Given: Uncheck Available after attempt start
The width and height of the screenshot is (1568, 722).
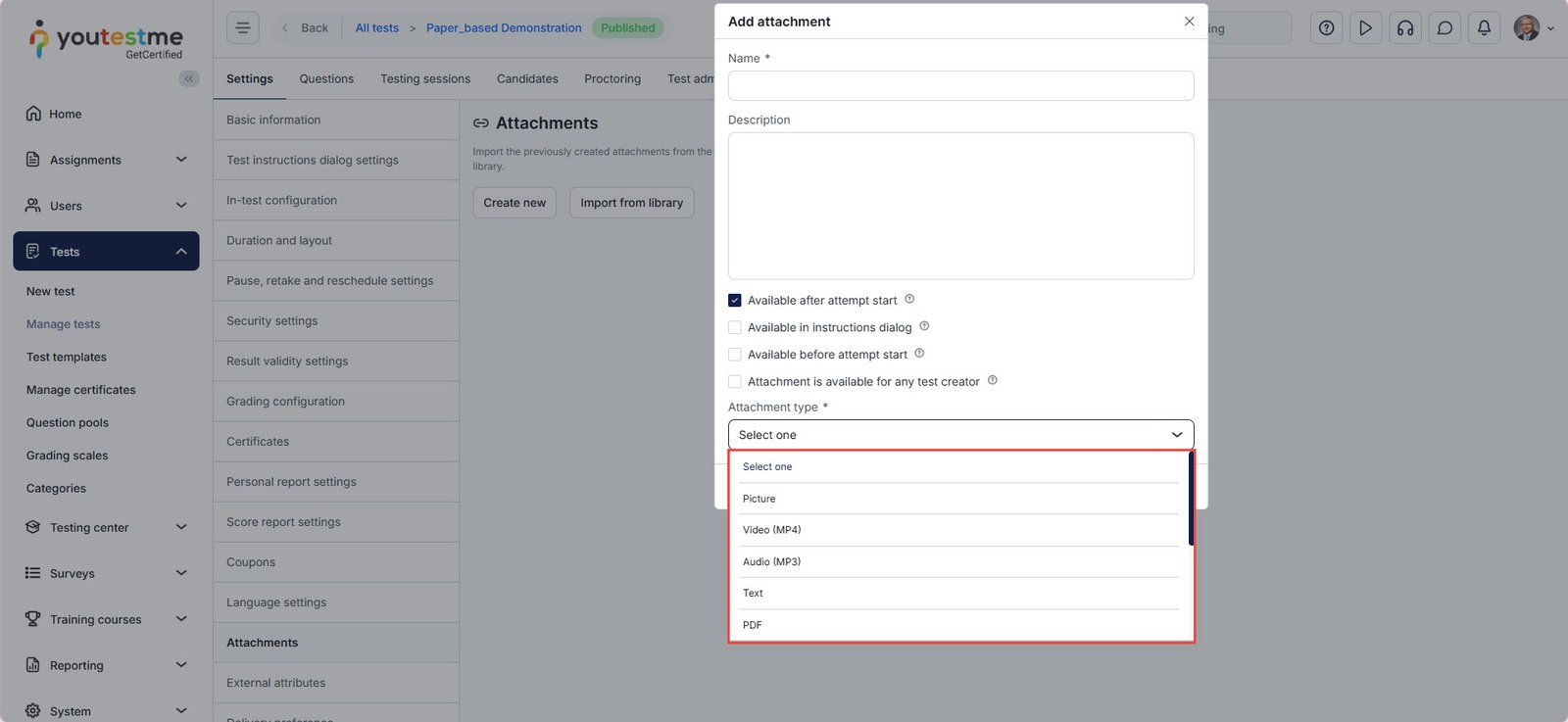Looking at the screenshot, I should [735, 301].
